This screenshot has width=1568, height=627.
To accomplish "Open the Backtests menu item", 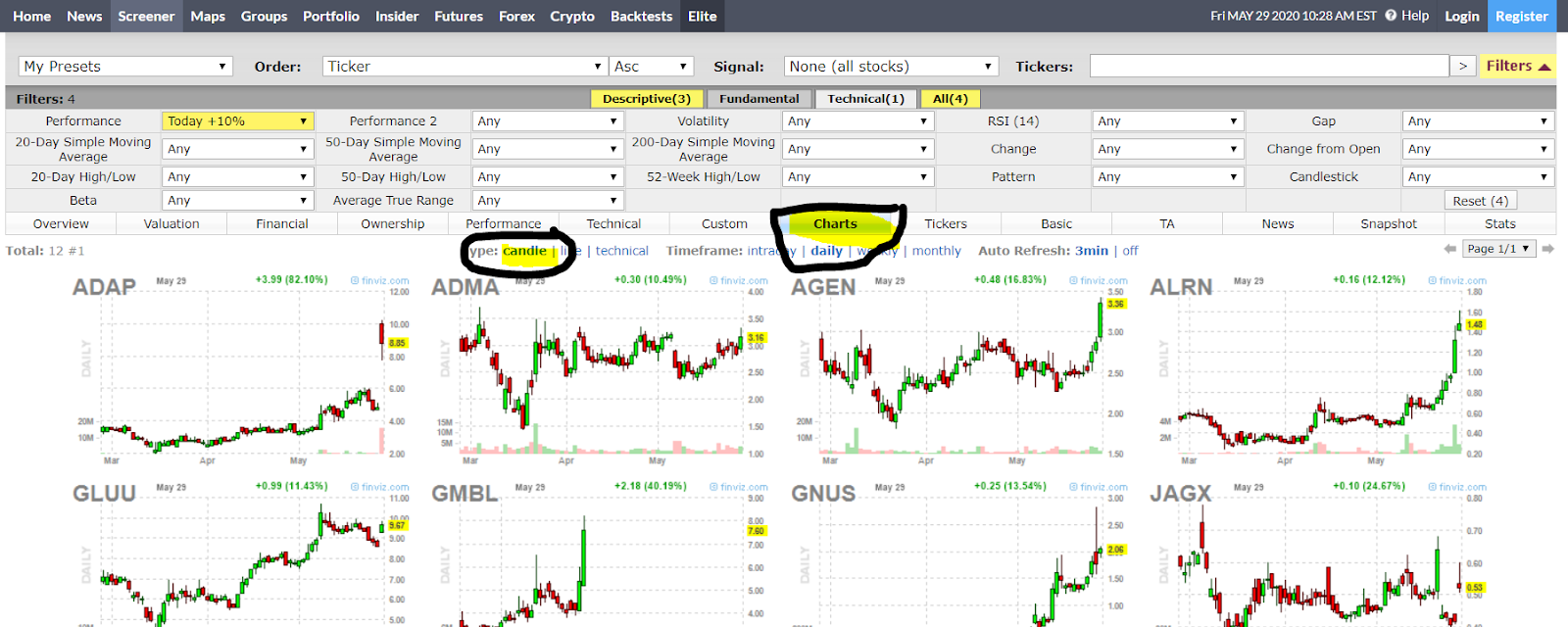I will [641, 16].
